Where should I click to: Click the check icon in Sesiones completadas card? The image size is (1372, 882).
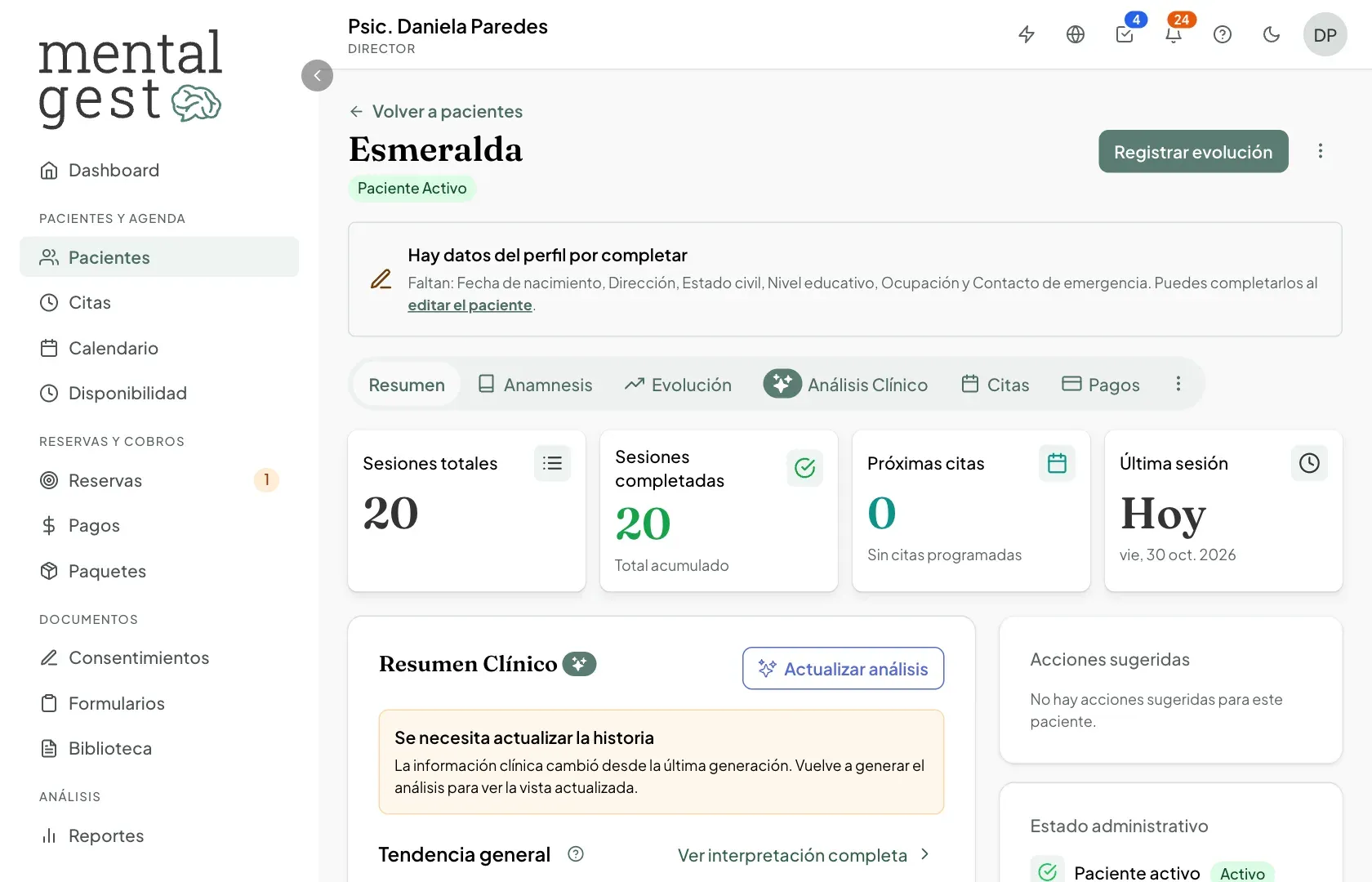pos(804,468)
